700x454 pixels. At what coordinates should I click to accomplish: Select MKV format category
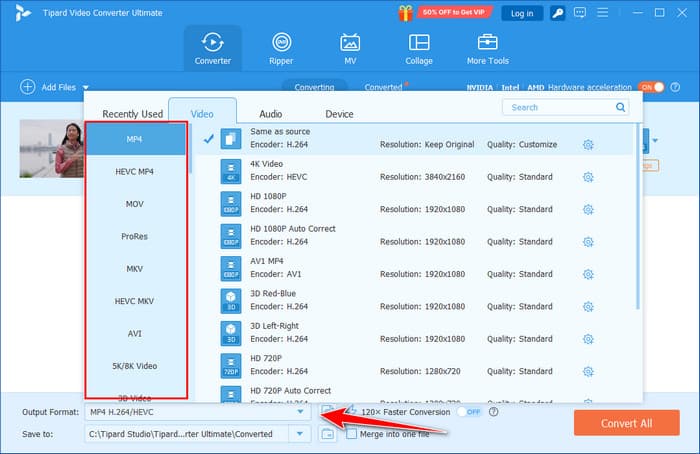134,269
